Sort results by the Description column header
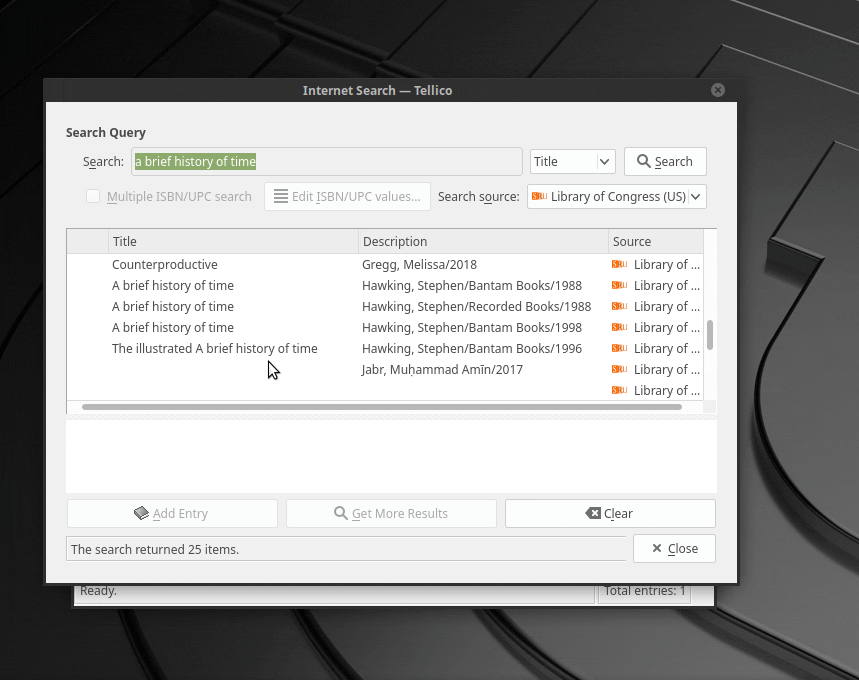 click(483, 242)
